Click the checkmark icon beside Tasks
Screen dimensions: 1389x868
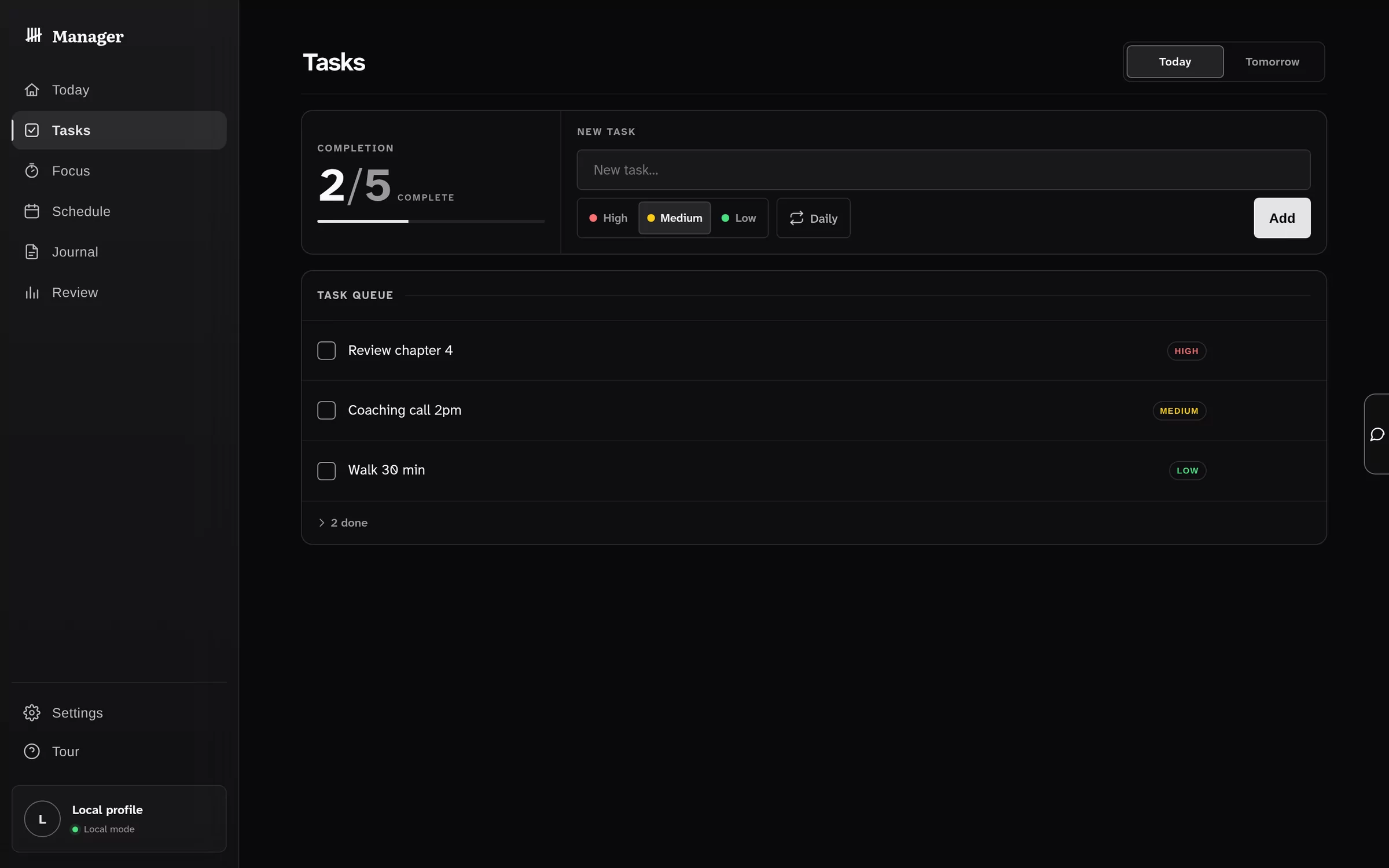point(32,130)
